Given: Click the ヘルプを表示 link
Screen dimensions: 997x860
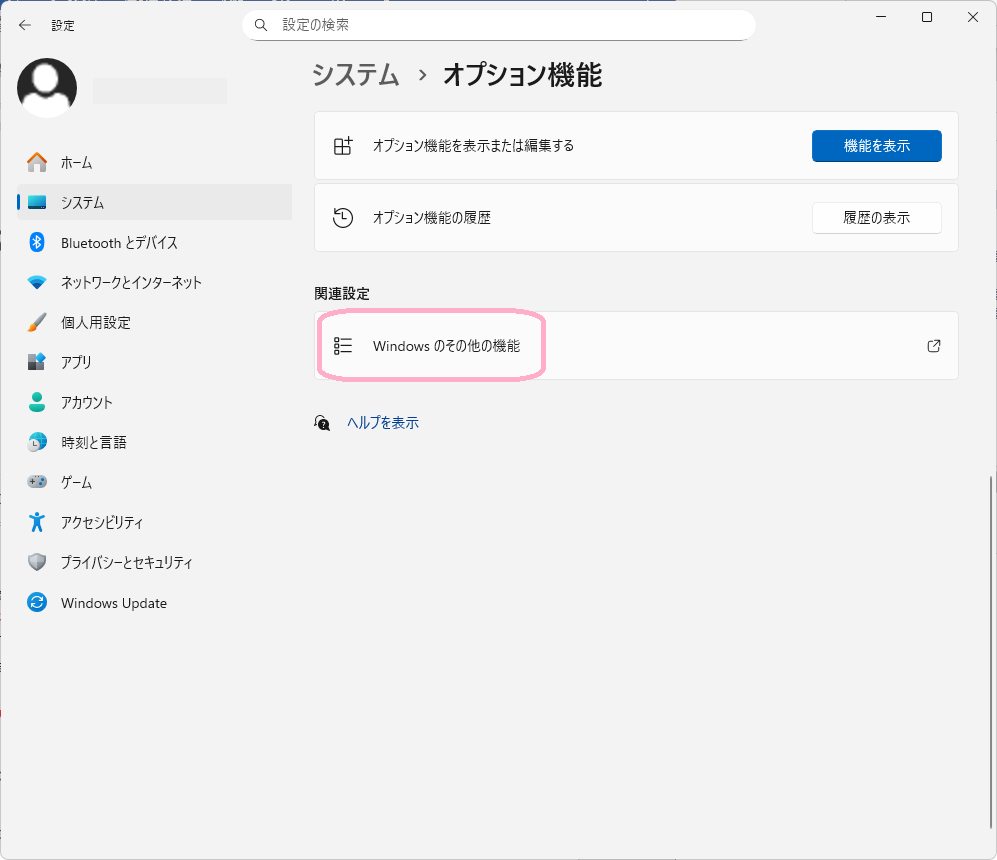Looking at the screenshot, I should coord(382,423).
